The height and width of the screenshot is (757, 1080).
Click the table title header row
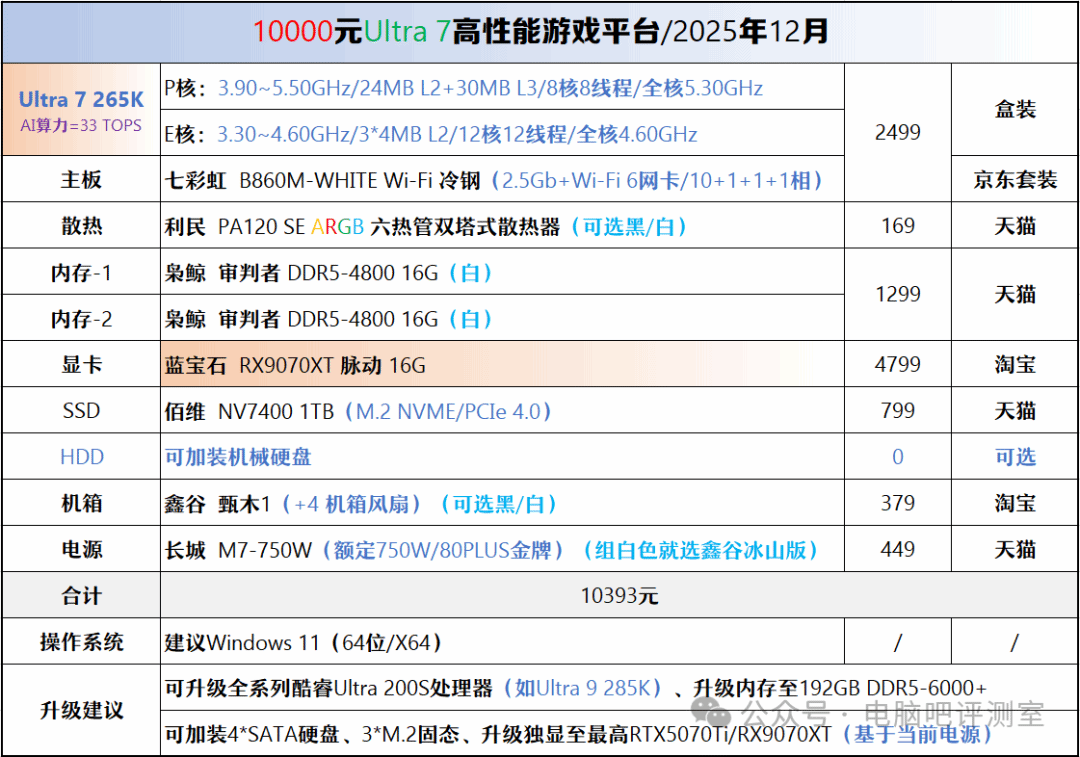540,32
